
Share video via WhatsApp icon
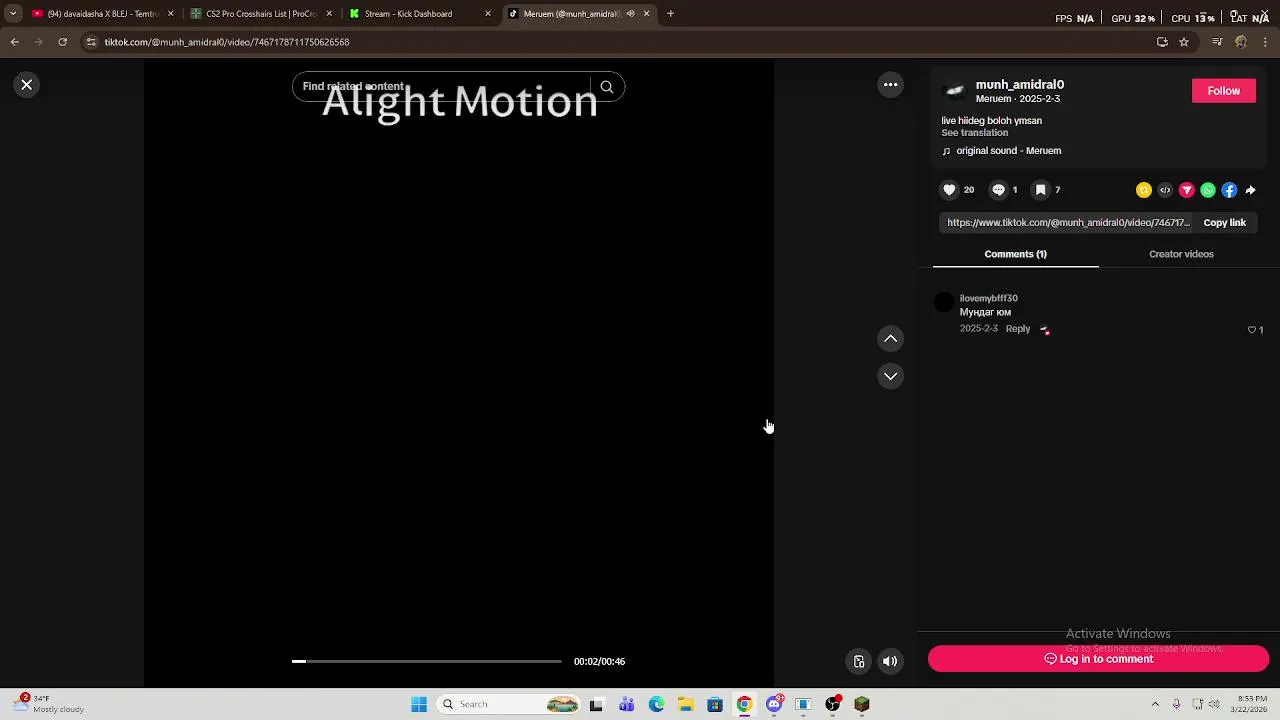click(1208, 190)
